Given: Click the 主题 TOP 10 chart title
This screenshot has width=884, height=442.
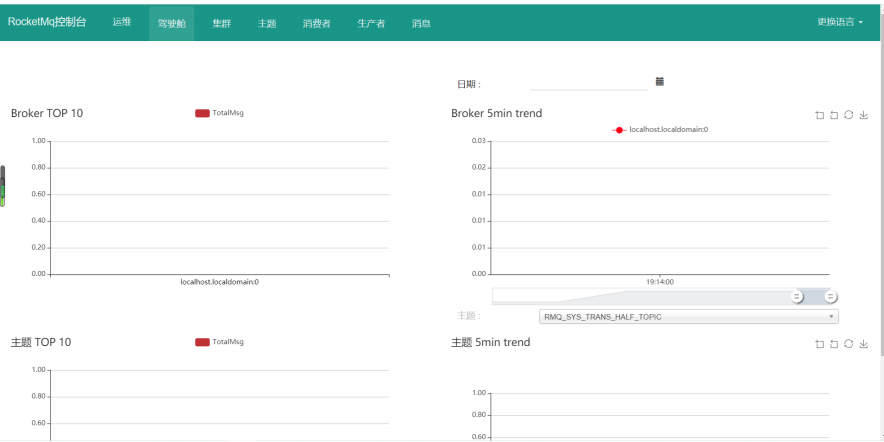Looking at the screenshot, I should 41,342.
